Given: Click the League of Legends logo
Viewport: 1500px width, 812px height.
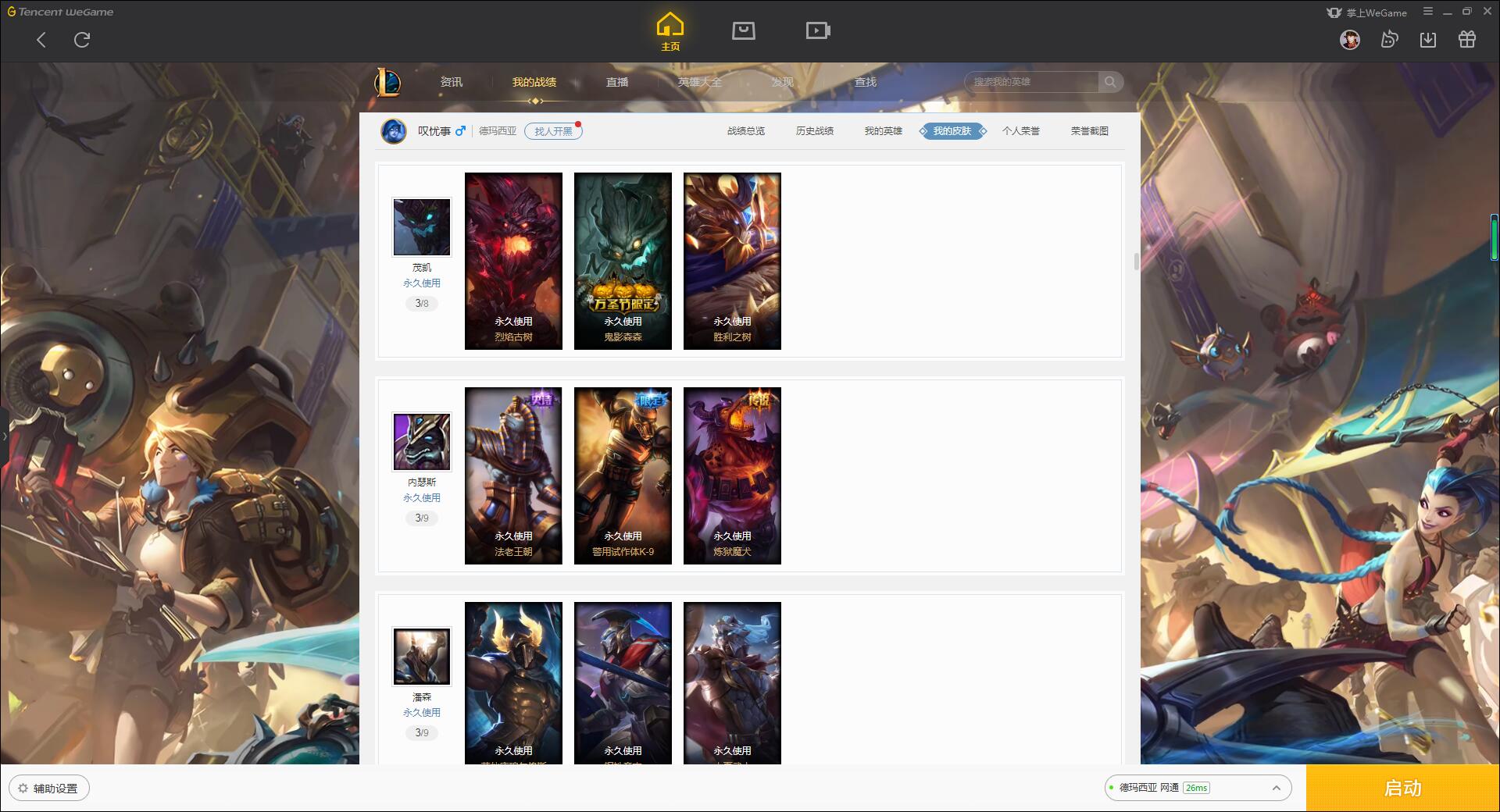Looking at the screenshot, I should [x=388, y=82].
